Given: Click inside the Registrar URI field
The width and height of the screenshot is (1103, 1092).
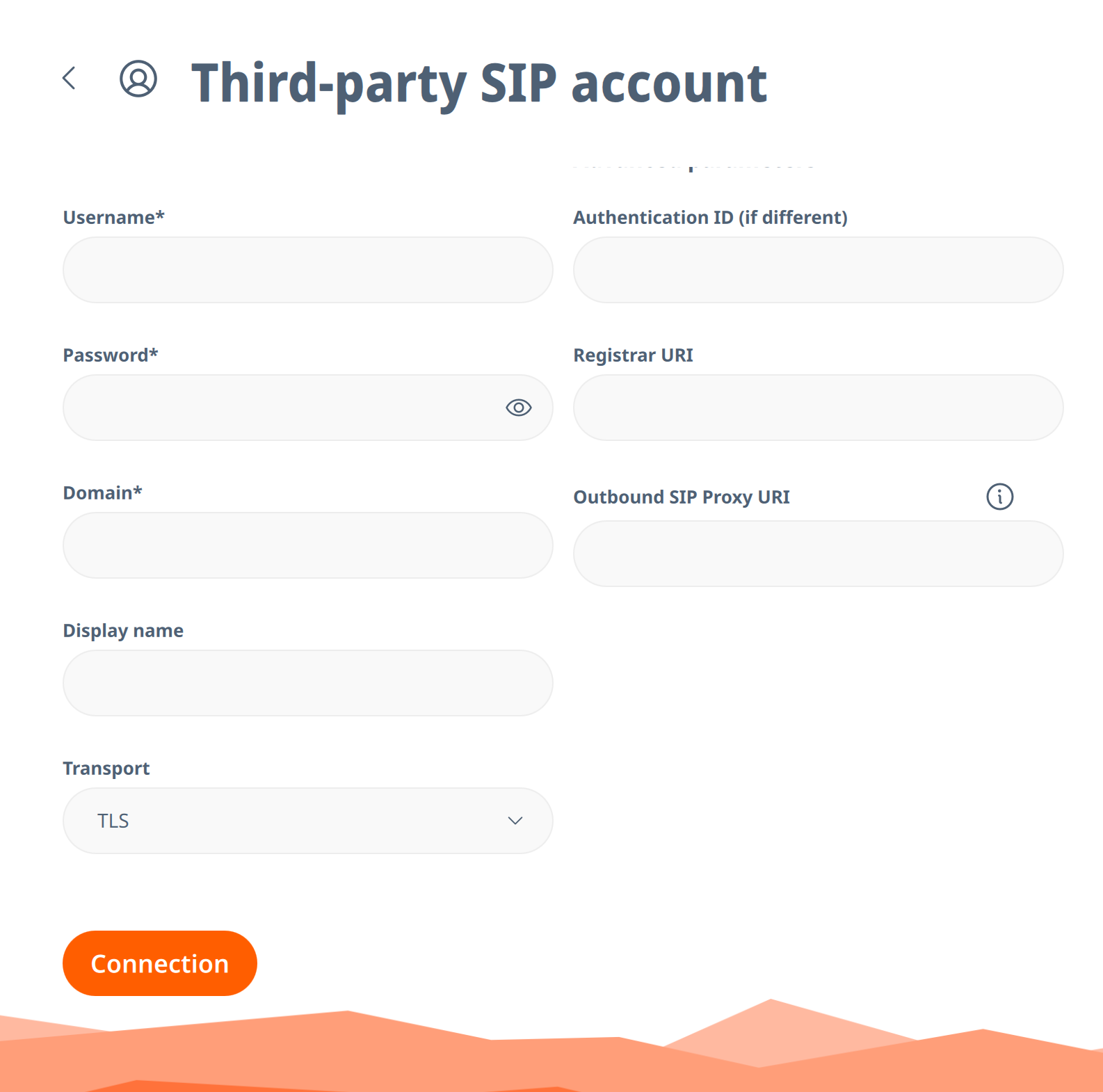Looking at the screenshot, I should [817, 408].
